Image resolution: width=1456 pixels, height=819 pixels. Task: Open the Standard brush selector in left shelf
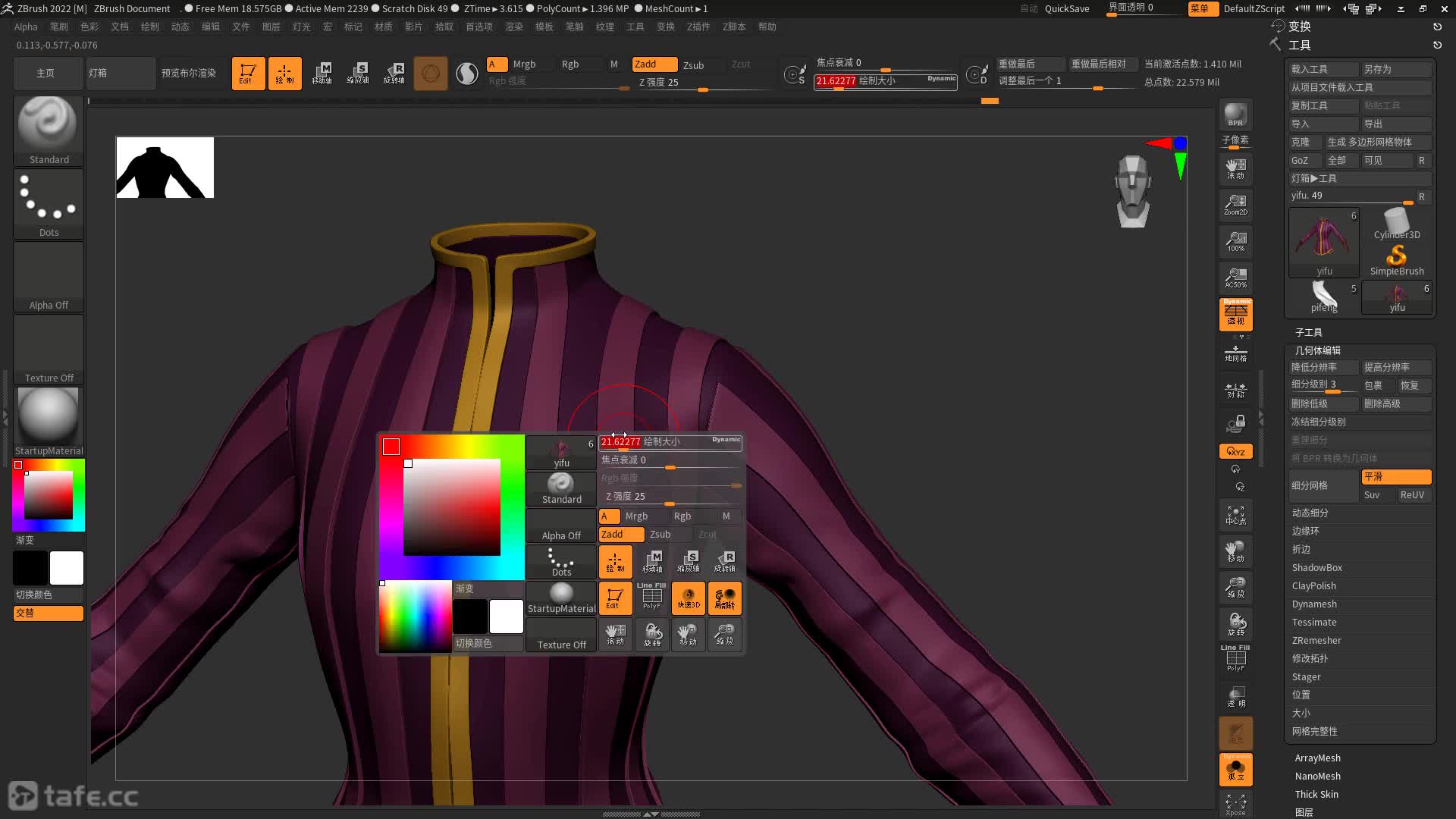[49, 130]
